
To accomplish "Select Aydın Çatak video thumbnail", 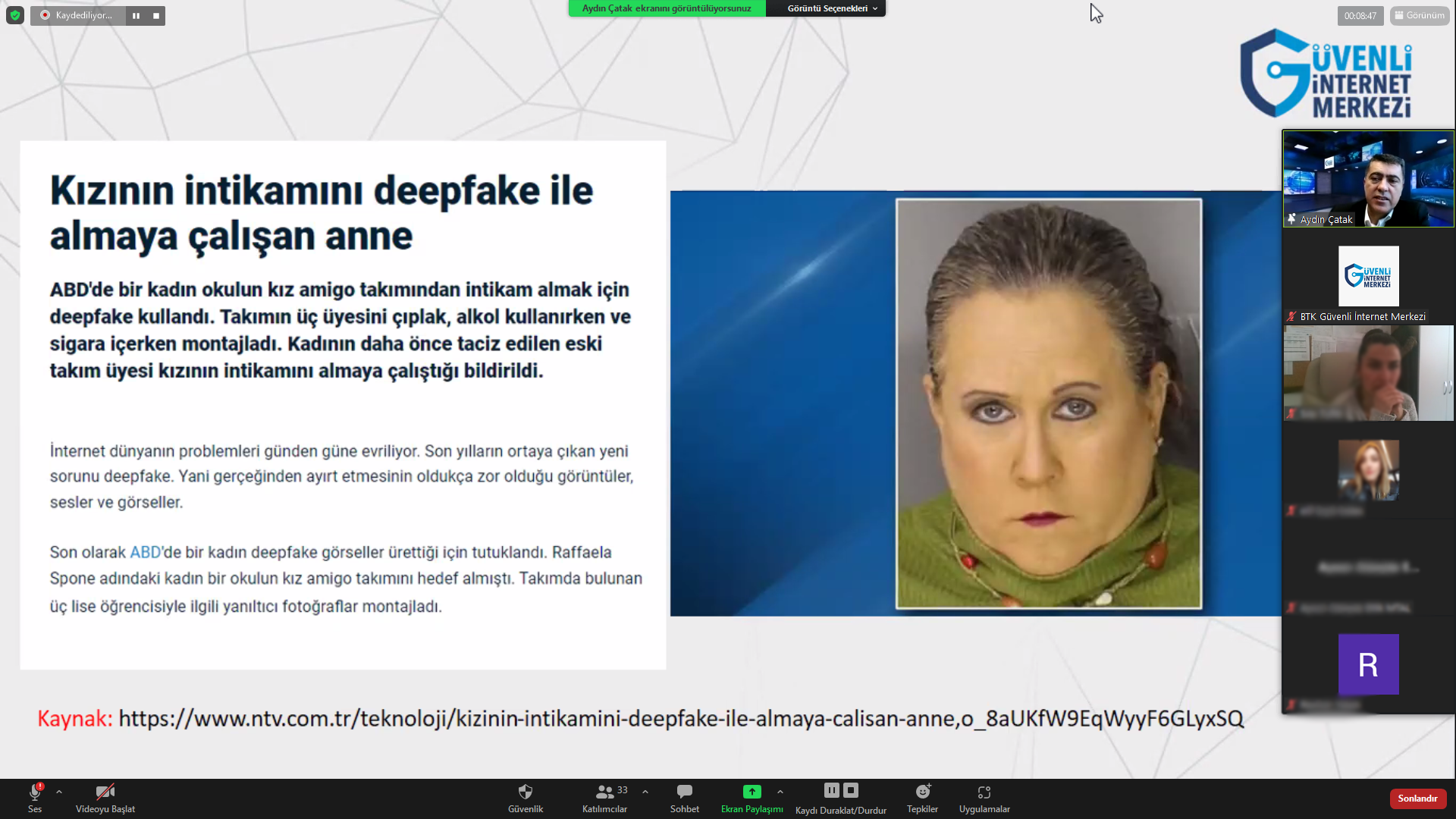I will click(1368, 179).
